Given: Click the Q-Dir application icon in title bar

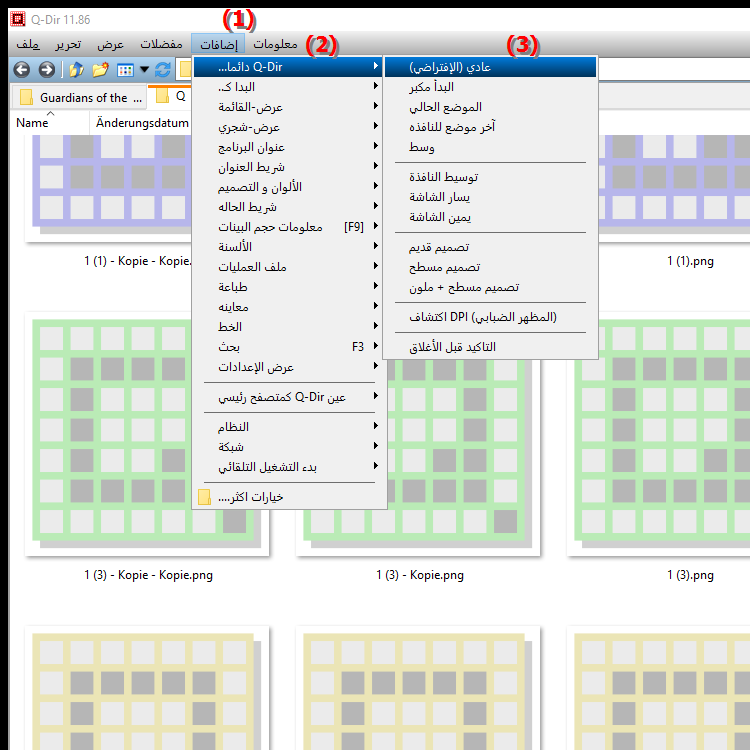Looking at the screenshot, I should [x=18, y=19].
